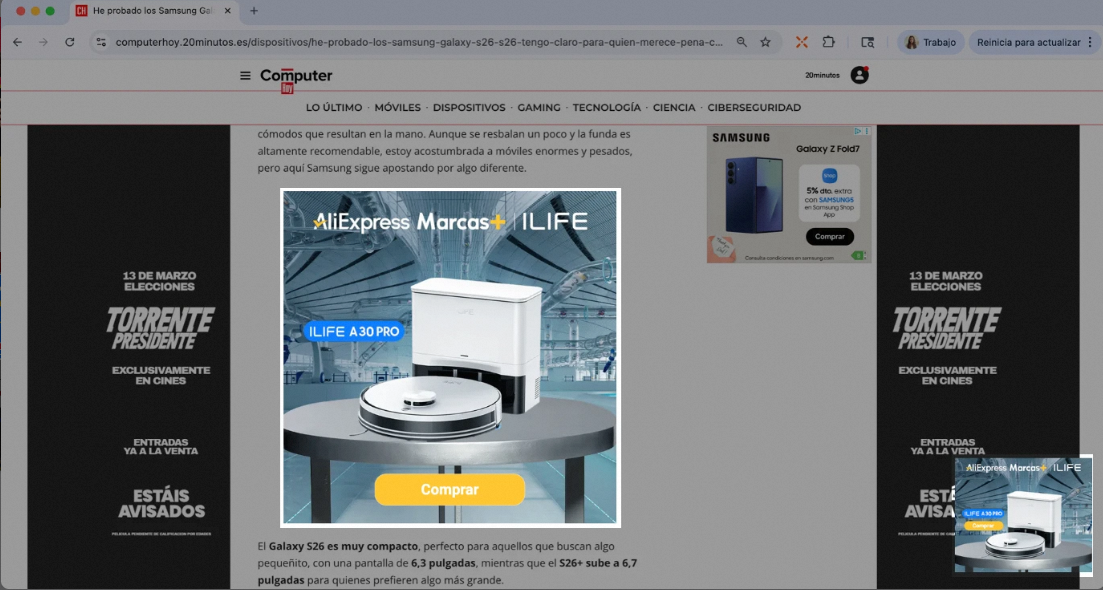
Task: Go to the DISPOSITIVOS section
Action: pos(469,108)
